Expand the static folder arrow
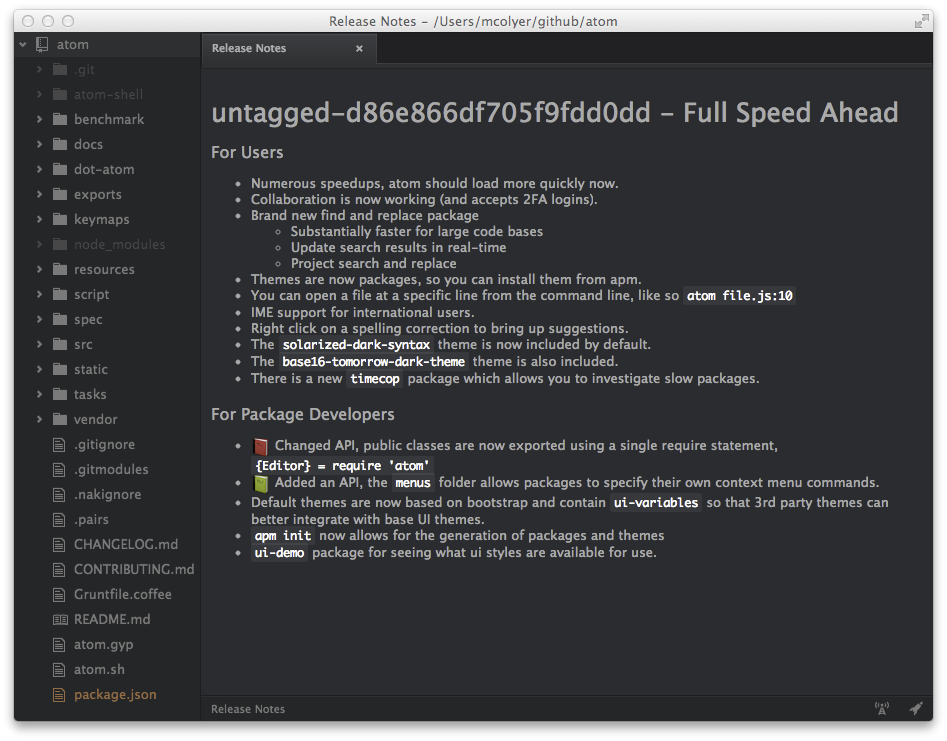947x741 pixels. point(39,369)
